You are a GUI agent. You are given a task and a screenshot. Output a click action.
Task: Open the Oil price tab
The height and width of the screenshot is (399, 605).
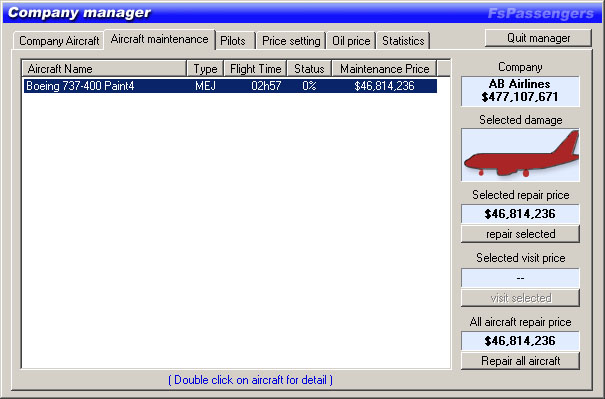[351, 41]
